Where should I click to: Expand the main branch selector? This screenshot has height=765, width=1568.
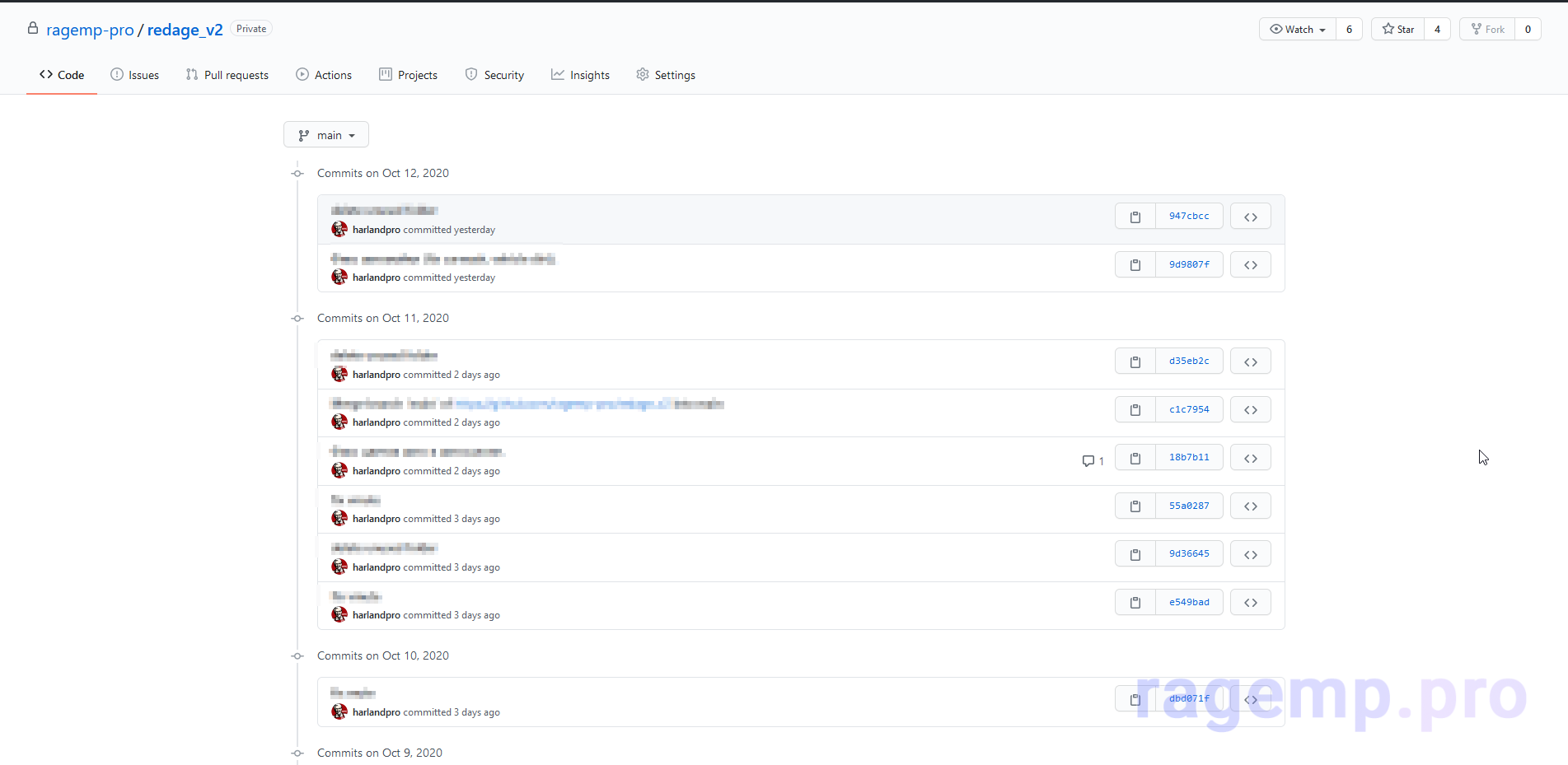tap(326, 135)
